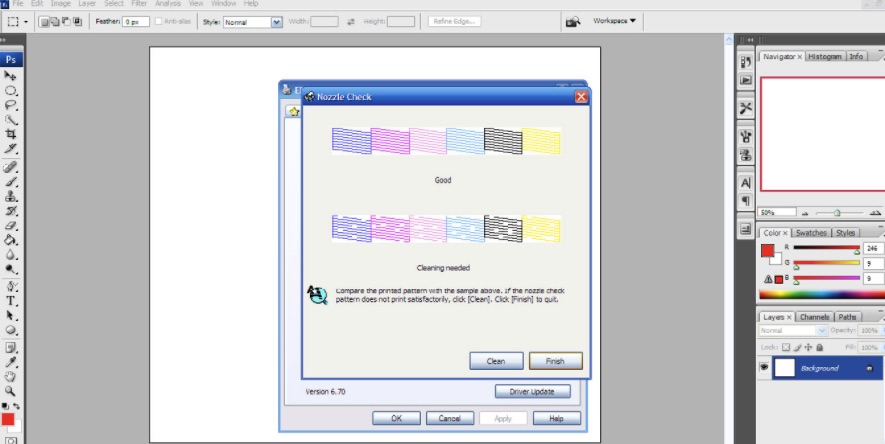Image resolution: width=885 pixels, height=444 pixels.
Task: Select the Healing Brush tool
Action: point(10,167)
